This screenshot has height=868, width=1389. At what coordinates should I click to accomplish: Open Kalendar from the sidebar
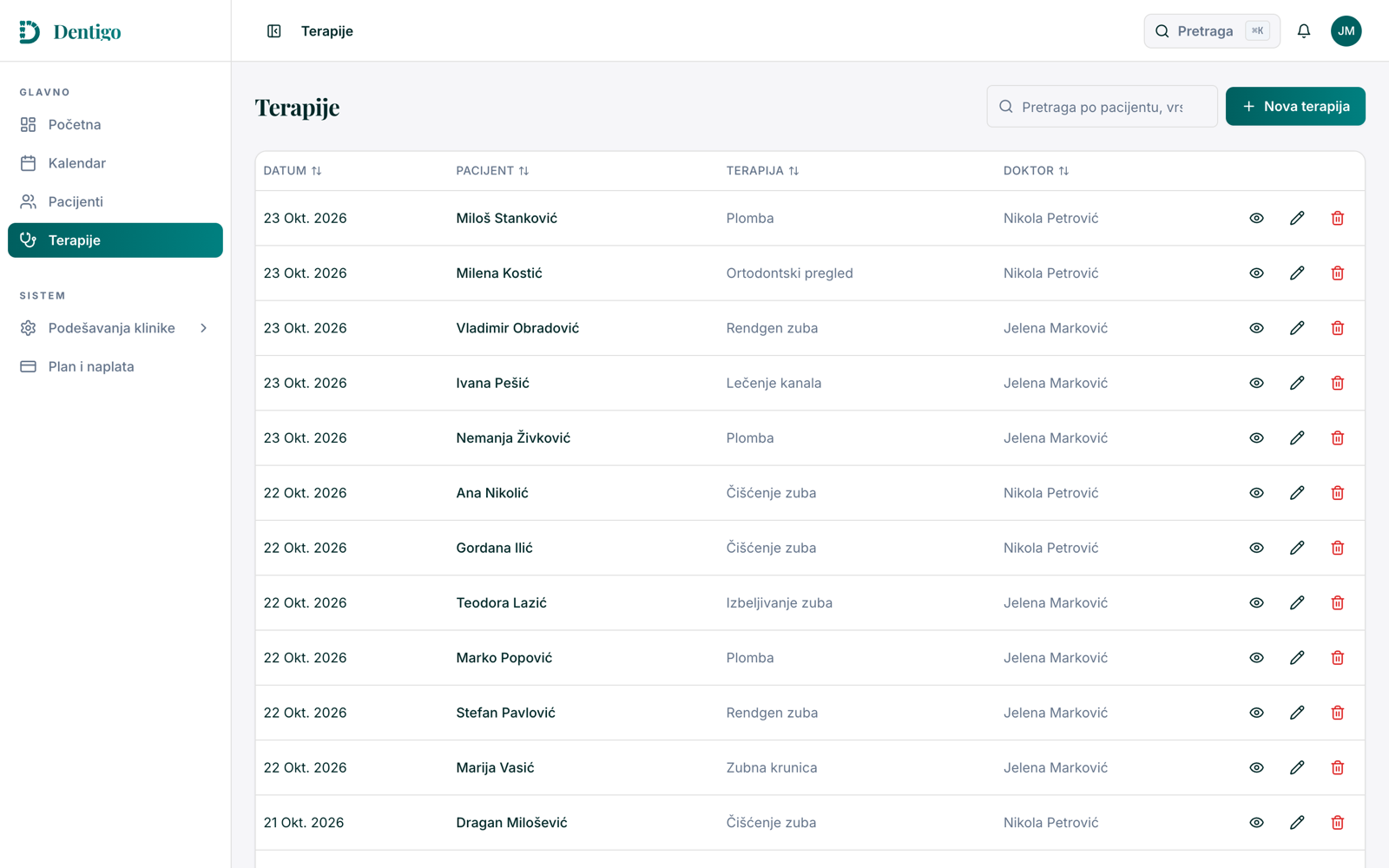click(115, 163)
